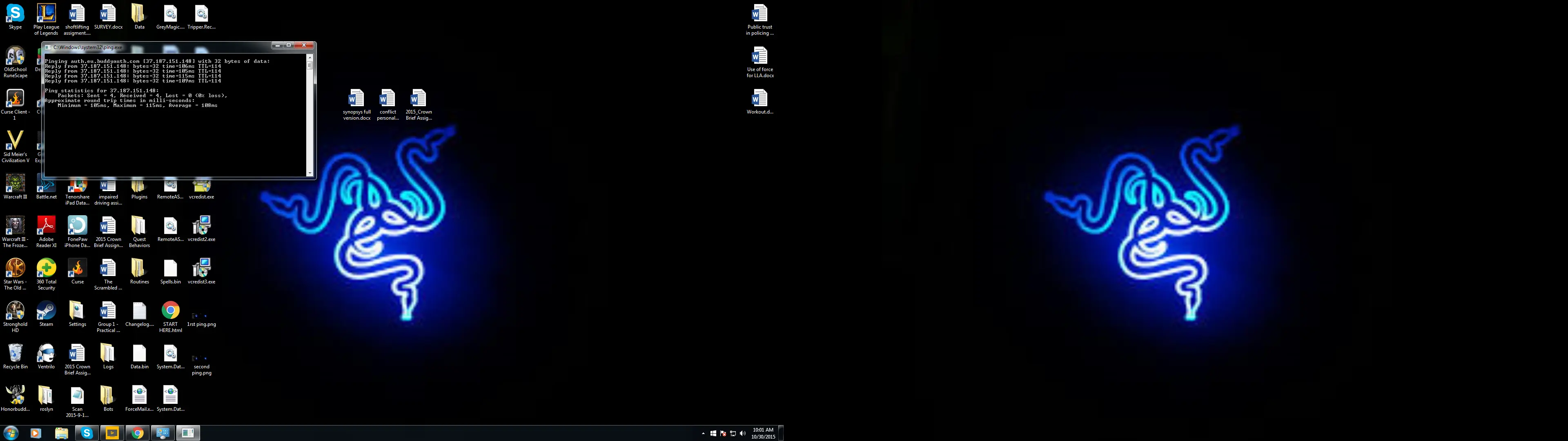Switch to Skype in the taskbar
The image size is (1568, 441).
pyautogui.click(x=87, y=433)
